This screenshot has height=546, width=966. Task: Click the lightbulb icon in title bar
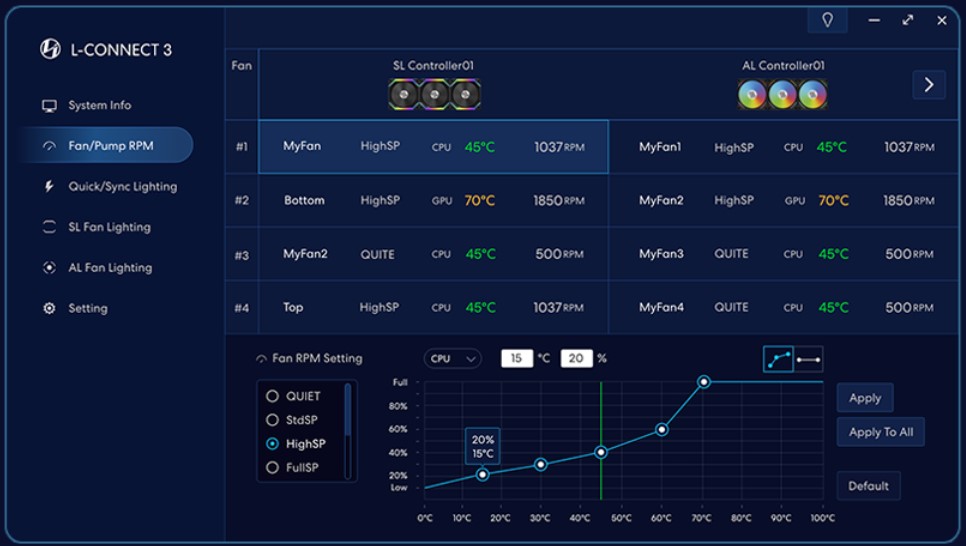click(x=827, y=20)
